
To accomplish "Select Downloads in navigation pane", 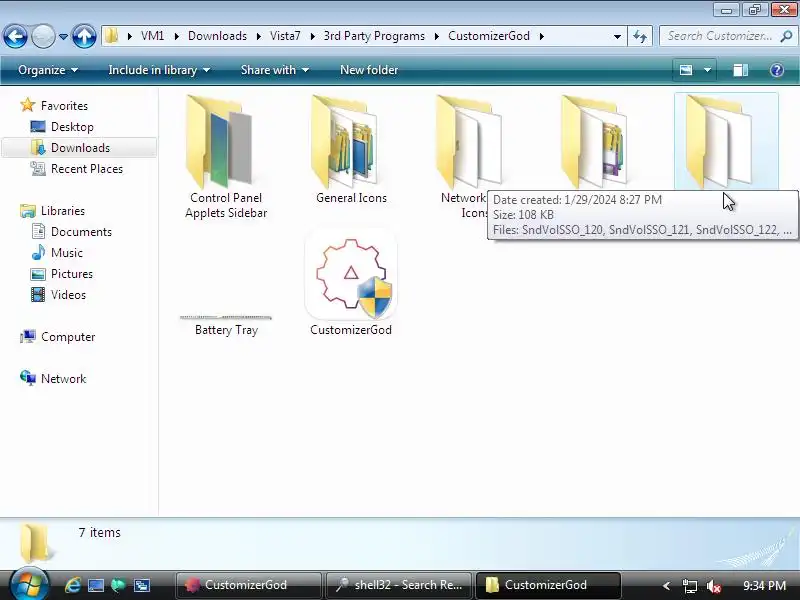I will coord(80,147).
